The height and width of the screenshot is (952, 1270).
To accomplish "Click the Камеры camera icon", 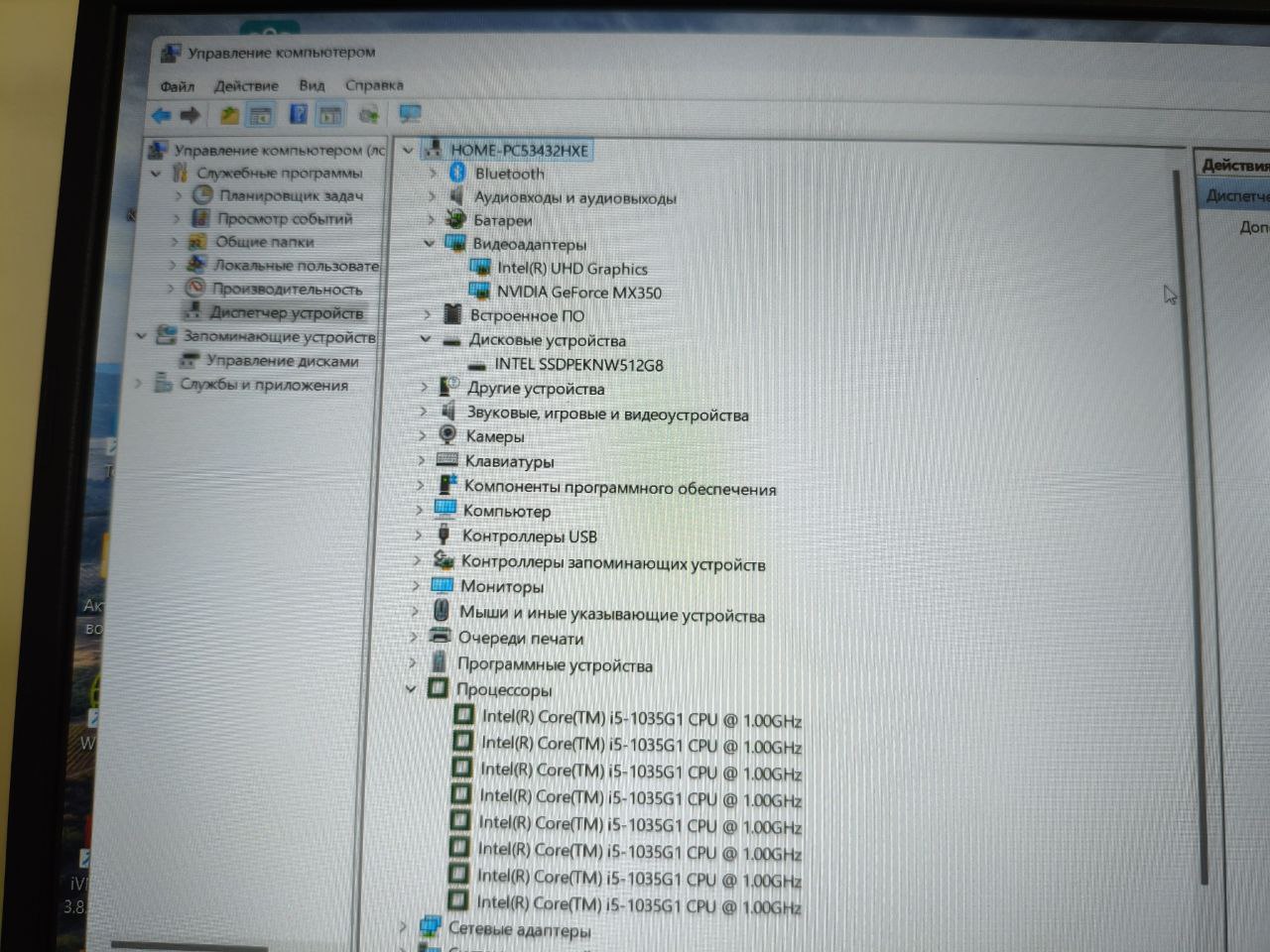I will coord(448,435).
